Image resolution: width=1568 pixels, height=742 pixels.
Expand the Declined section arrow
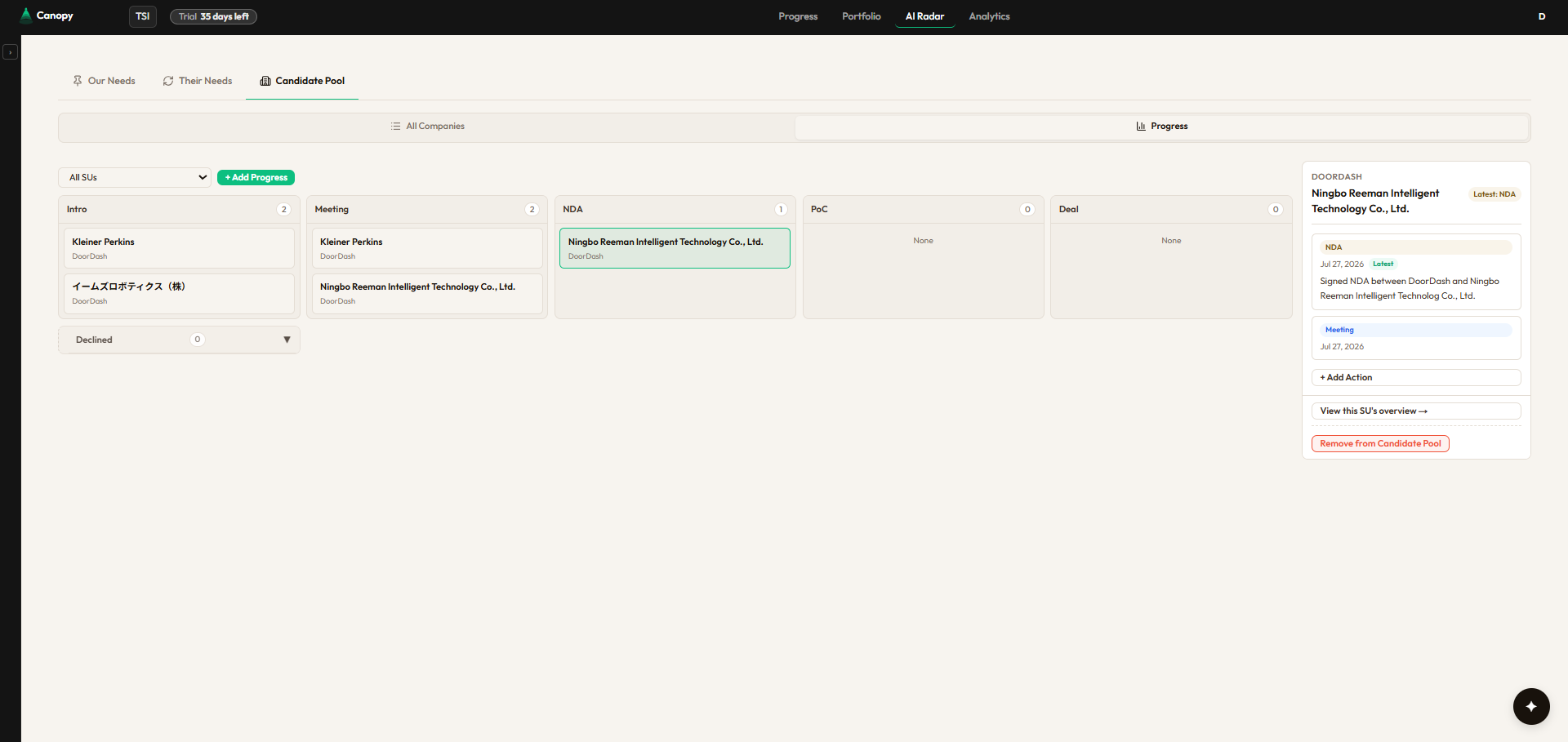point(287,340)
